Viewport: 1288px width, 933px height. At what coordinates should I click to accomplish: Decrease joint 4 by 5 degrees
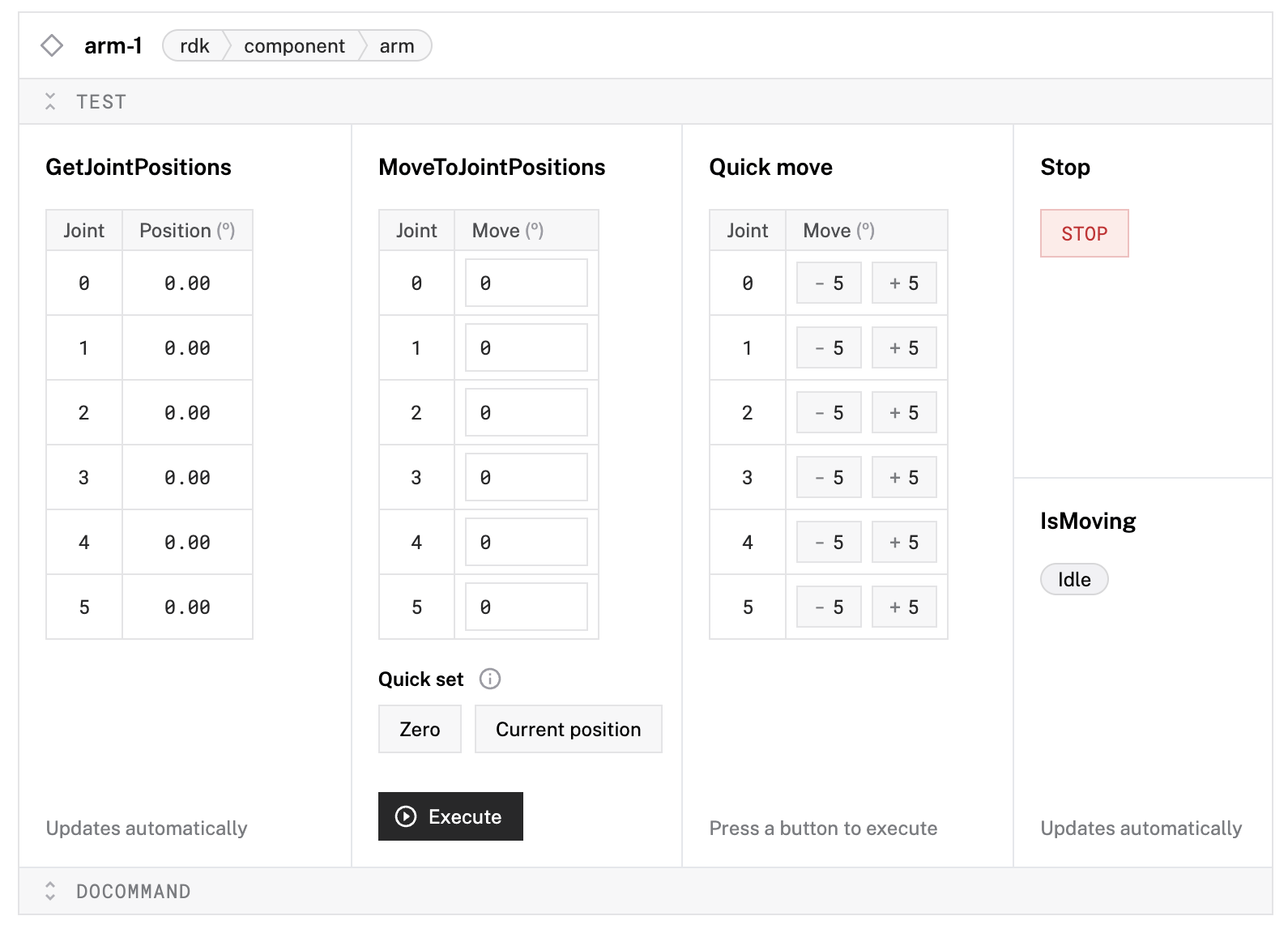828,542
